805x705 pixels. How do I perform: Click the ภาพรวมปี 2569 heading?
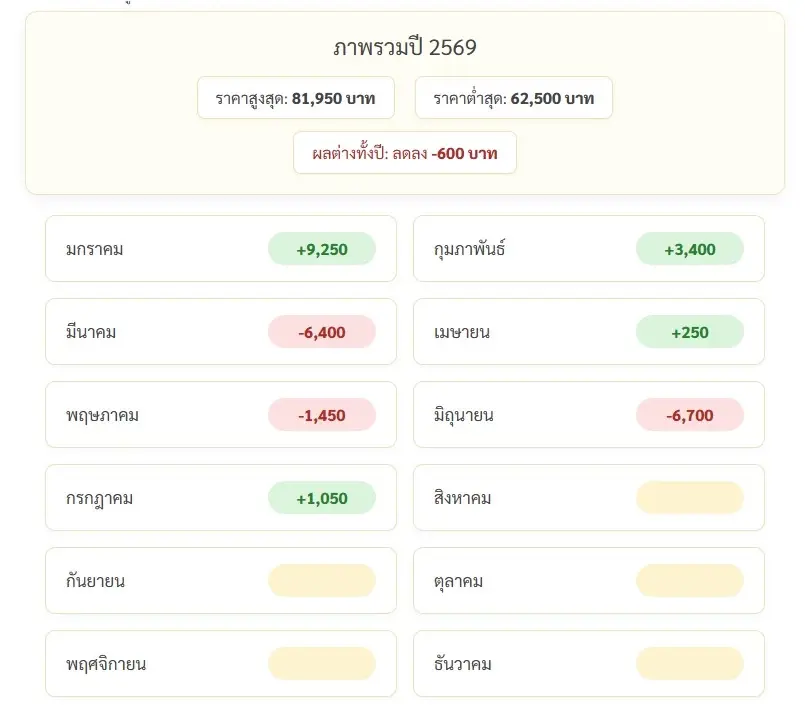coord(405,47)
